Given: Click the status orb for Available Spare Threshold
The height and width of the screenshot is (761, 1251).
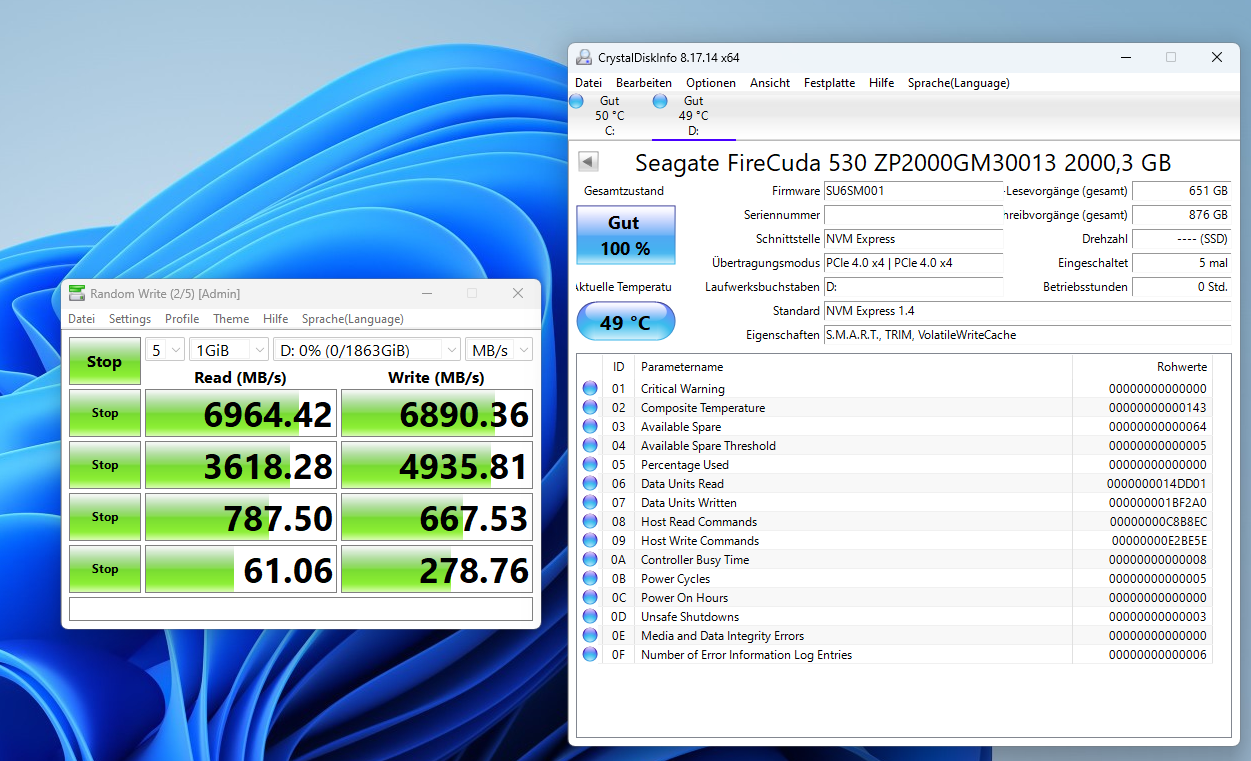Looking at the screenshot, I should [x=590, y=445].
